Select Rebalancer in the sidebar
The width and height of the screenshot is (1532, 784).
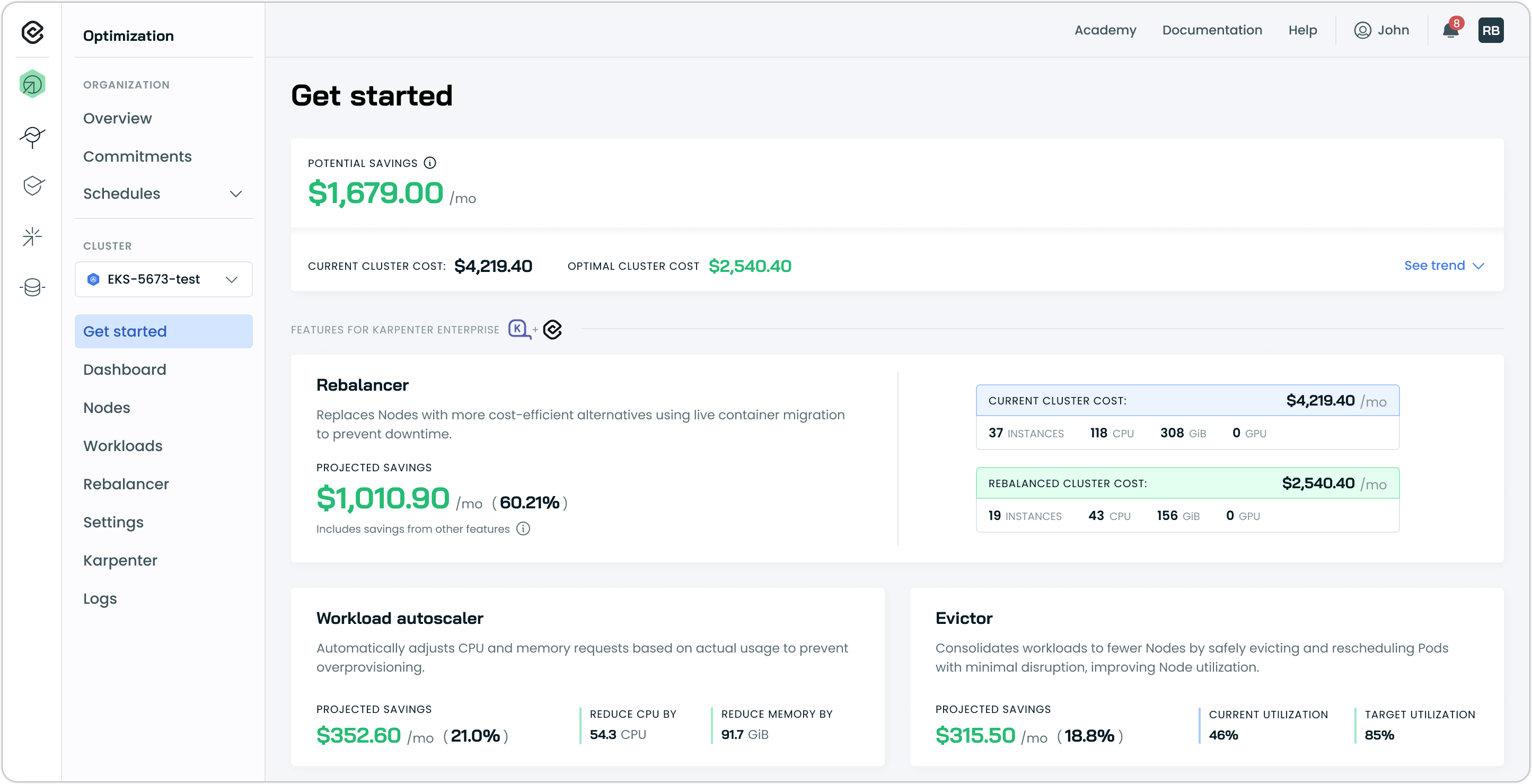pos(126,484)
